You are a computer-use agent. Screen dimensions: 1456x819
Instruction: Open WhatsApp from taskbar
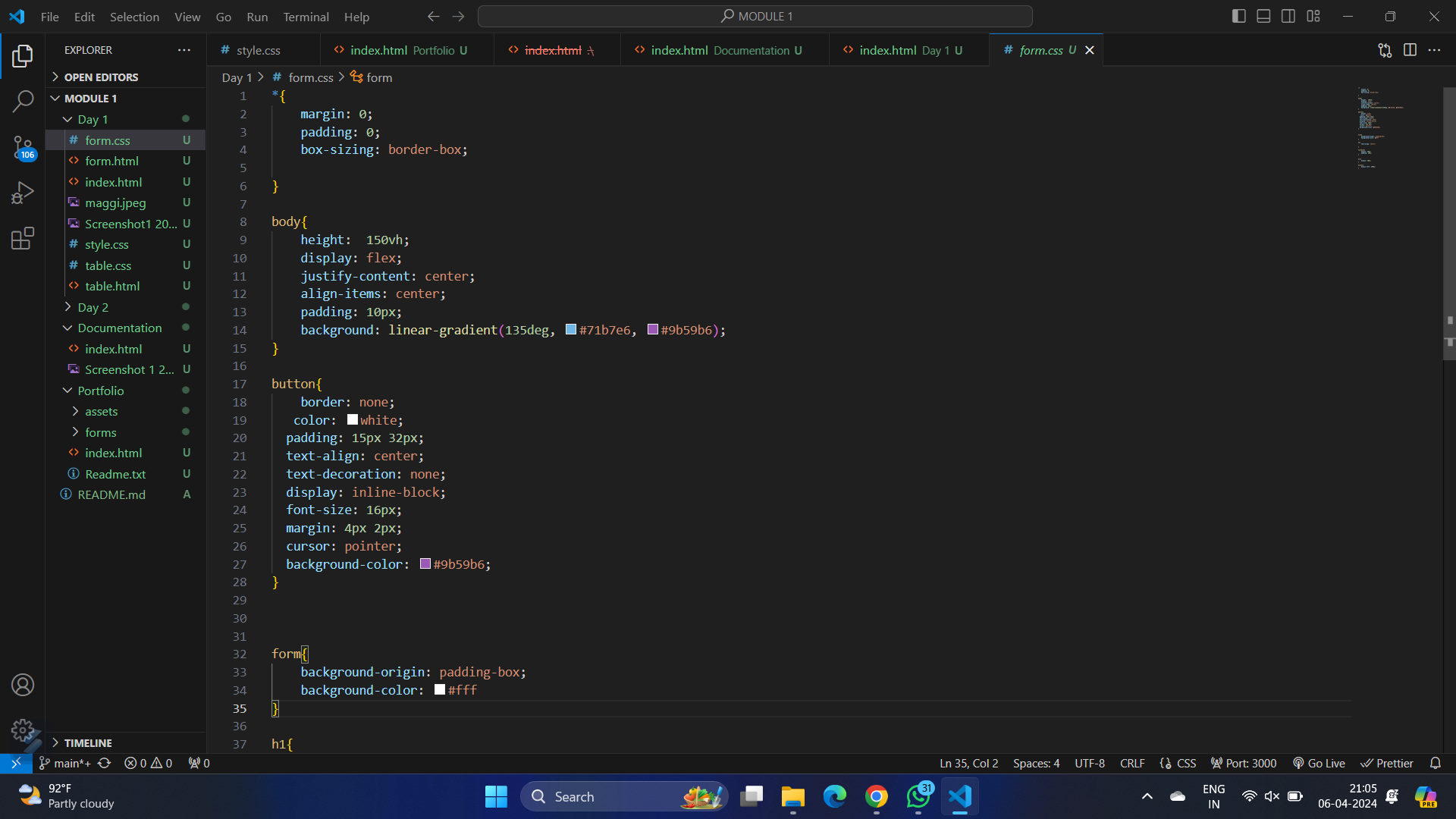[918, 796]
